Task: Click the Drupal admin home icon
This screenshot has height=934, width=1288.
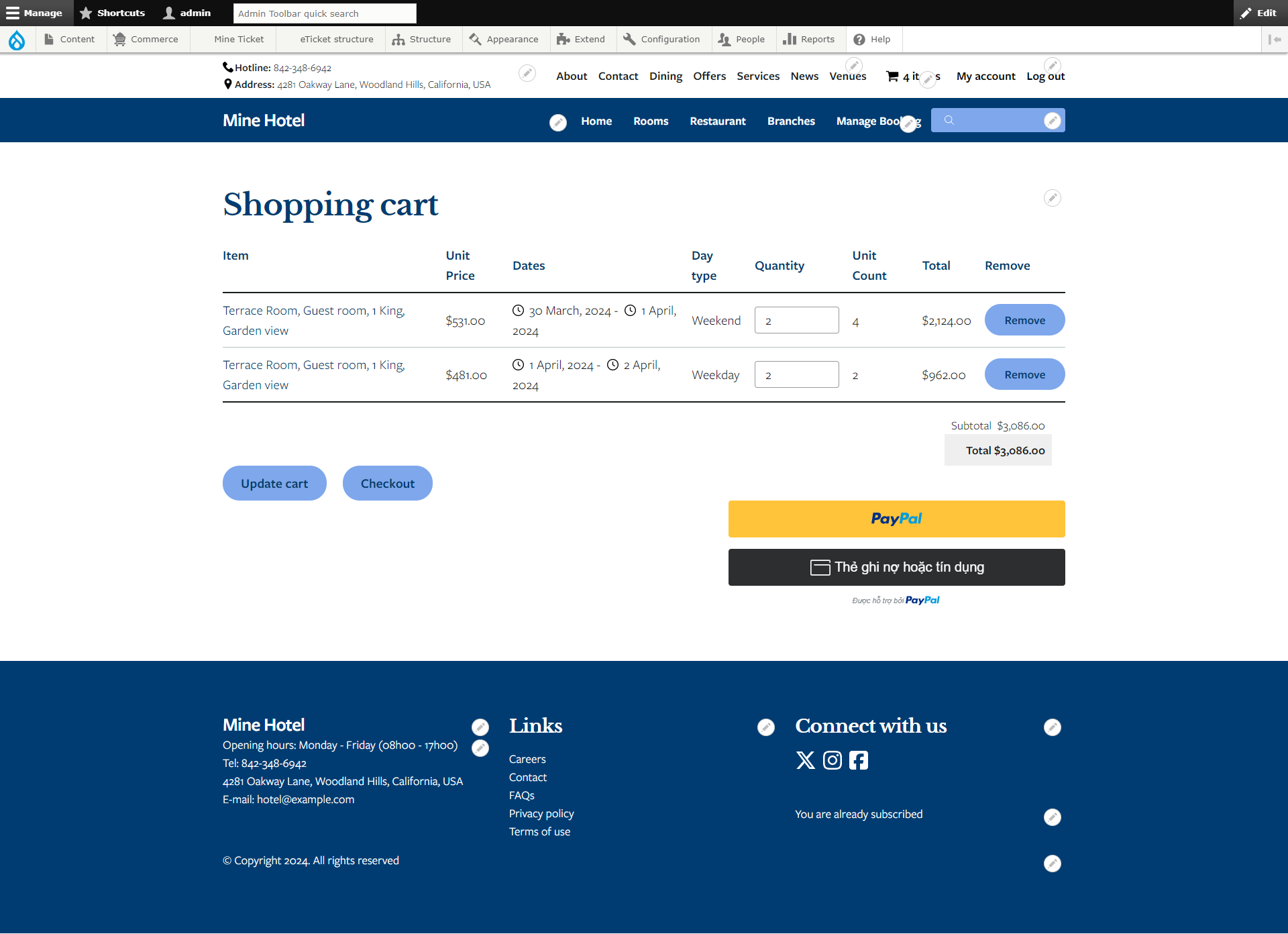Action: pos(16,39)
